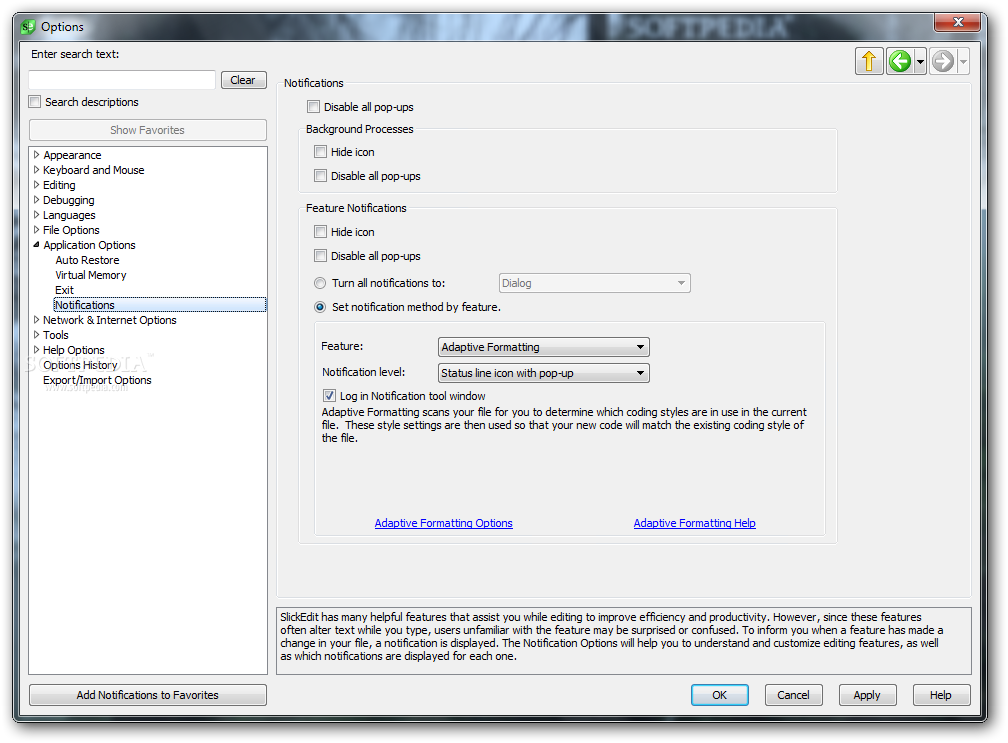Open Adaptive Formatting Options link
1008x743 pixels.
pos(444,523)
